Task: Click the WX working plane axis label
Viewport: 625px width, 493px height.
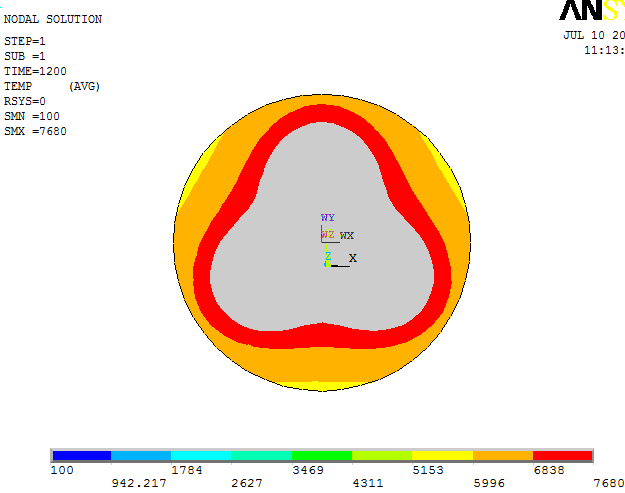Action: [x=347, y=236]
